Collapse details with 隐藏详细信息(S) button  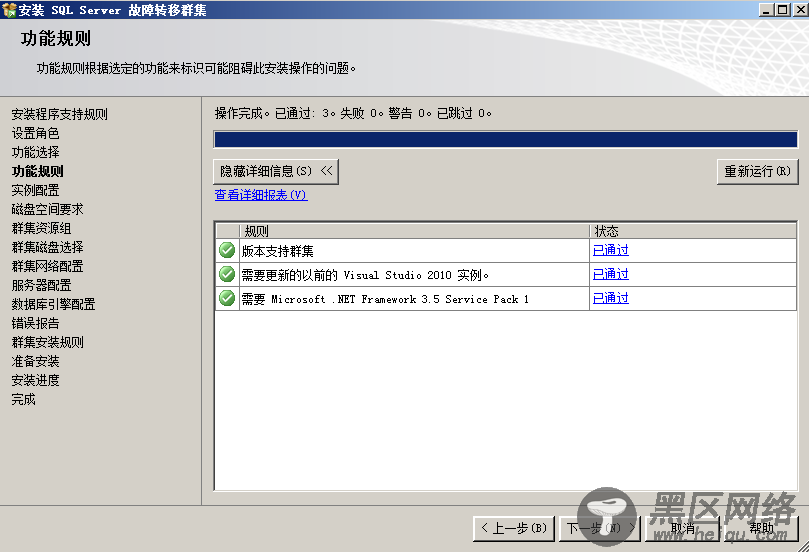(x=276, y=171)
